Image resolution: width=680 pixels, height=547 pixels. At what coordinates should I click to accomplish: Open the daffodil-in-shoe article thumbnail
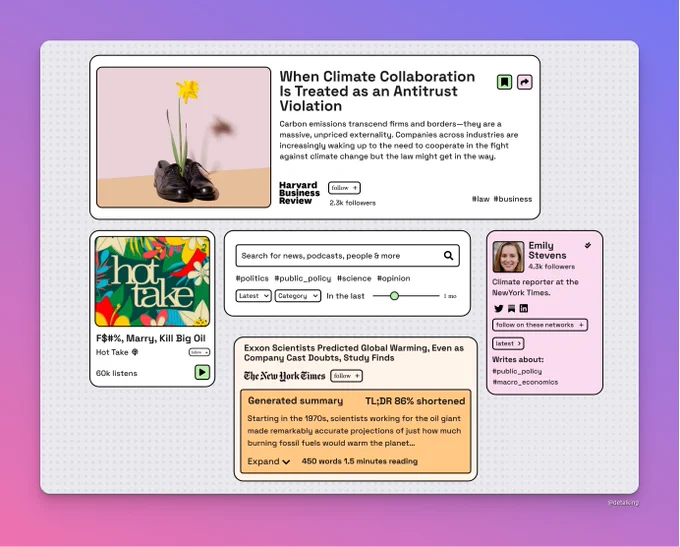[183, 137]
